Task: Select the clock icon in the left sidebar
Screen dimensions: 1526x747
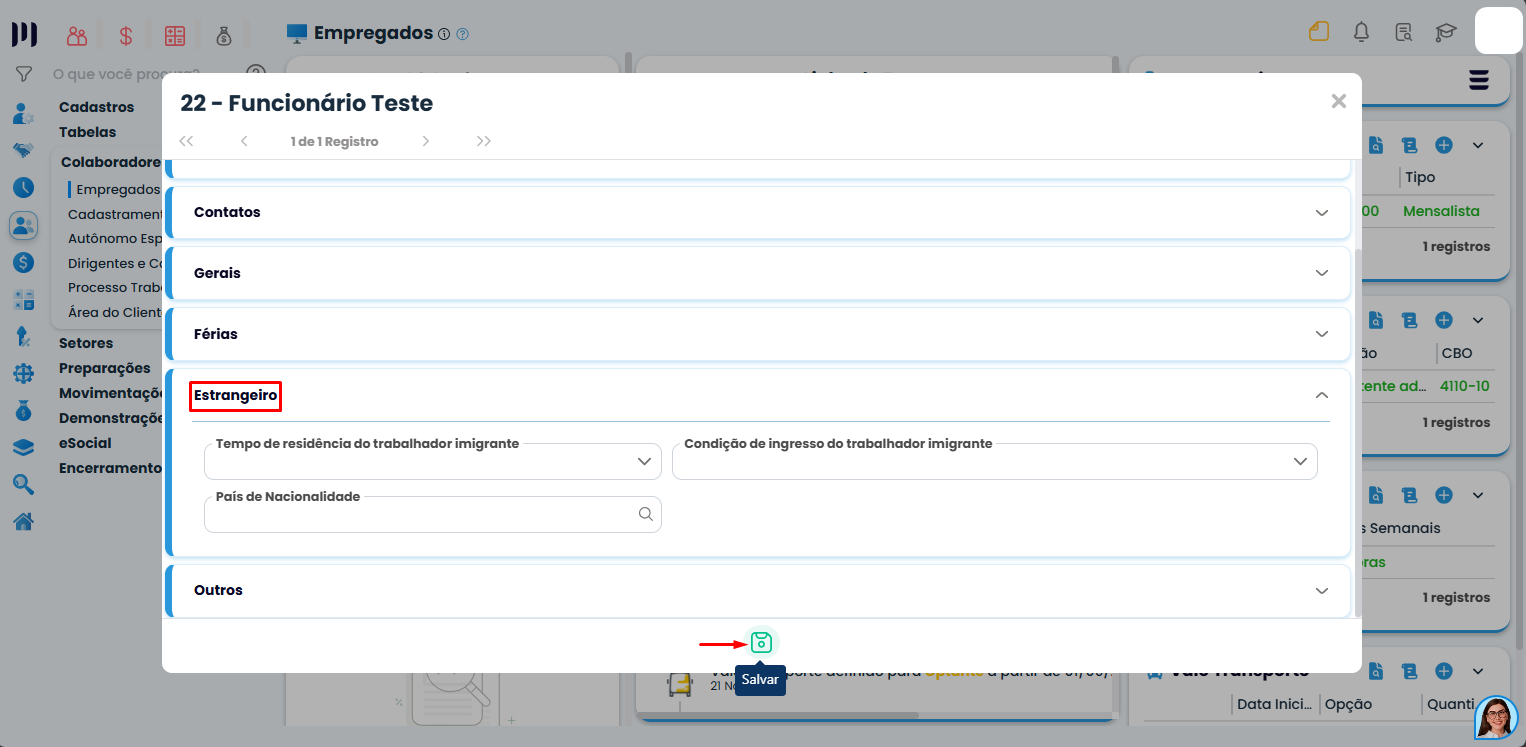Action: [x=23, y=188]
